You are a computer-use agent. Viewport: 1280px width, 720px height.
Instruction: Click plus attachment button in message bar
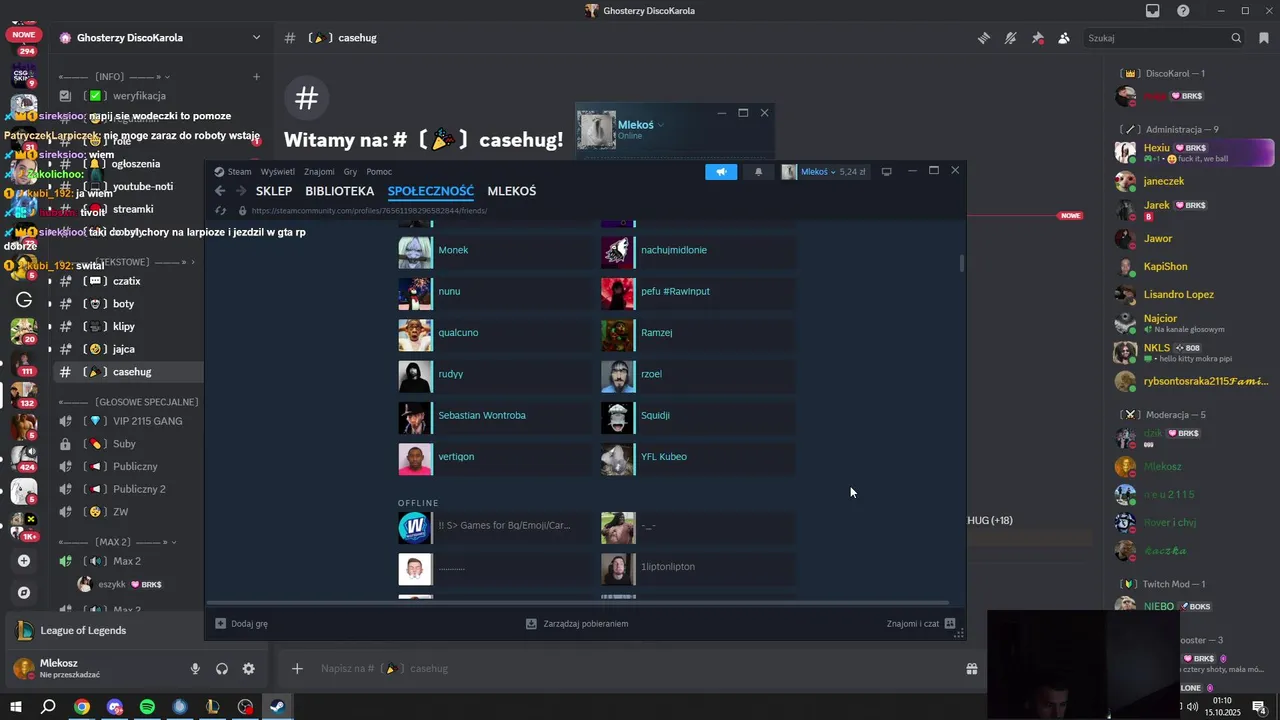[297, 668]
